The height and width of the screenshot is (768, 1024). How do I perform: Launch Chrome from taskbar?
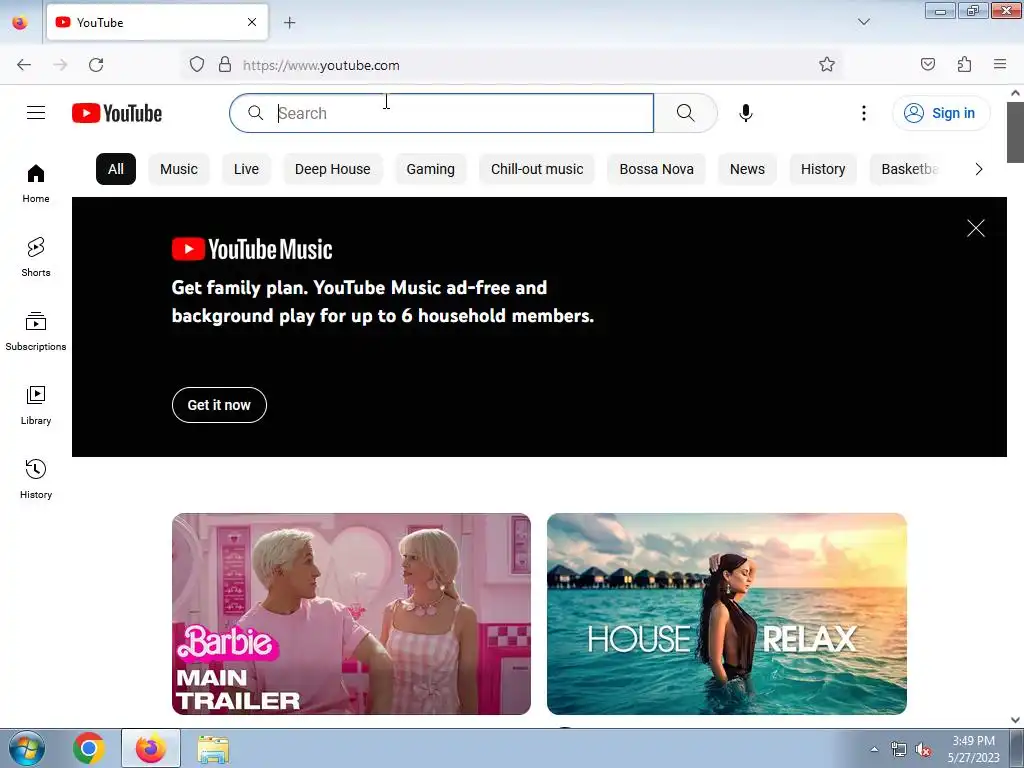point(89,748)
